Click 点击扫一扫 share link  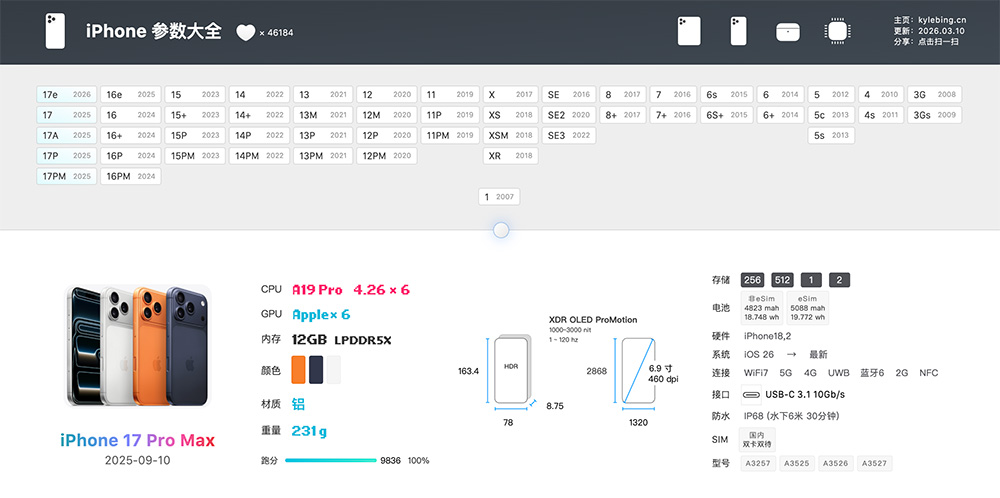click(938, 42)
